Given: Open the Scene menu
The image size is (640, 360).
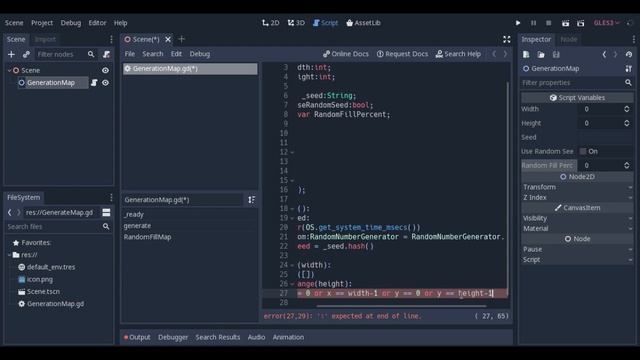Looking at the screenshot, I should click(14, 23).
